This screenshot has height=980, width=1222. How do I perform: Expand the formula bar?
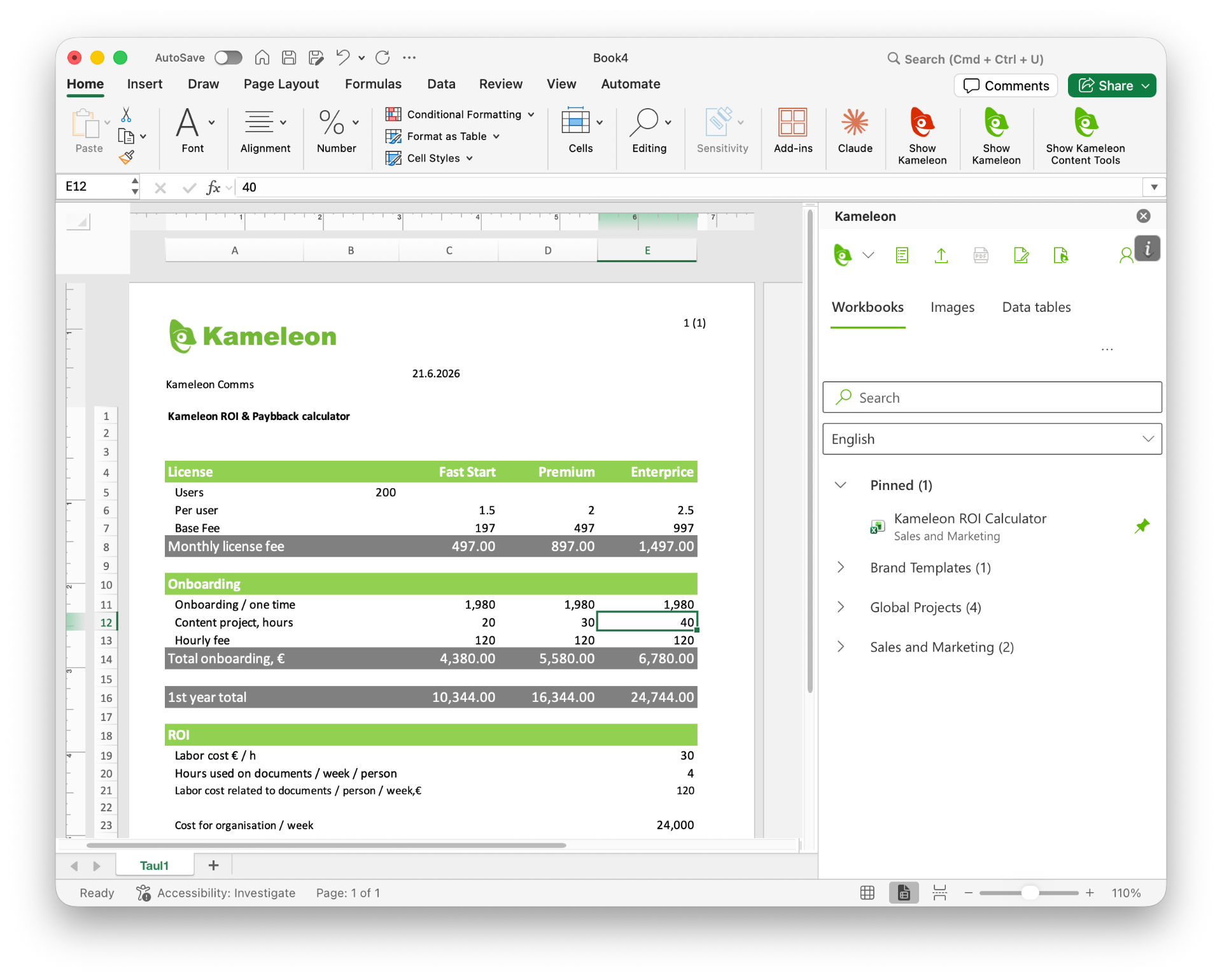pos(1153,187)
